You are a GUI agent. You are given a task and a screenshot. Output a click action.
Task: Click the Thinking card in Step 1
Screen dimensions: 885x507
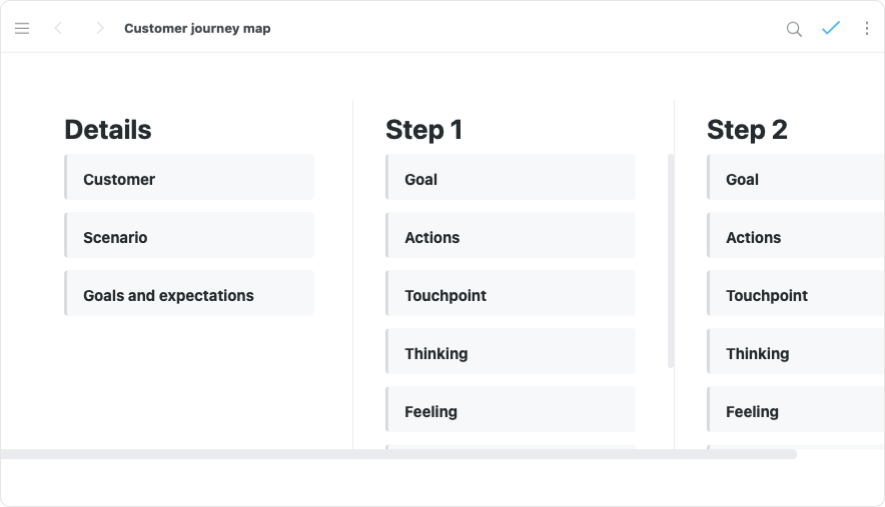(510, 352)
